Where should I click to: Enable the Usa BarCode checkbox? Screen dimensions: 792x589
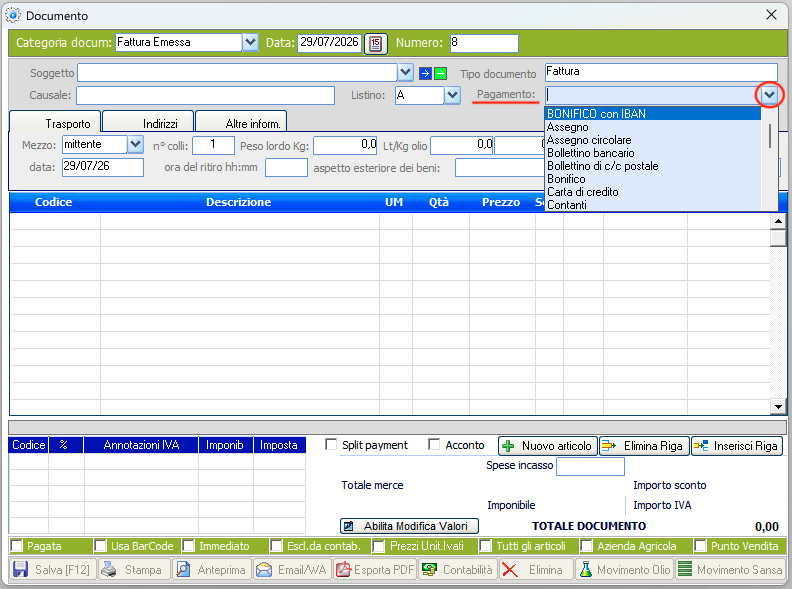pyautogui.click(x=101, y=546)
